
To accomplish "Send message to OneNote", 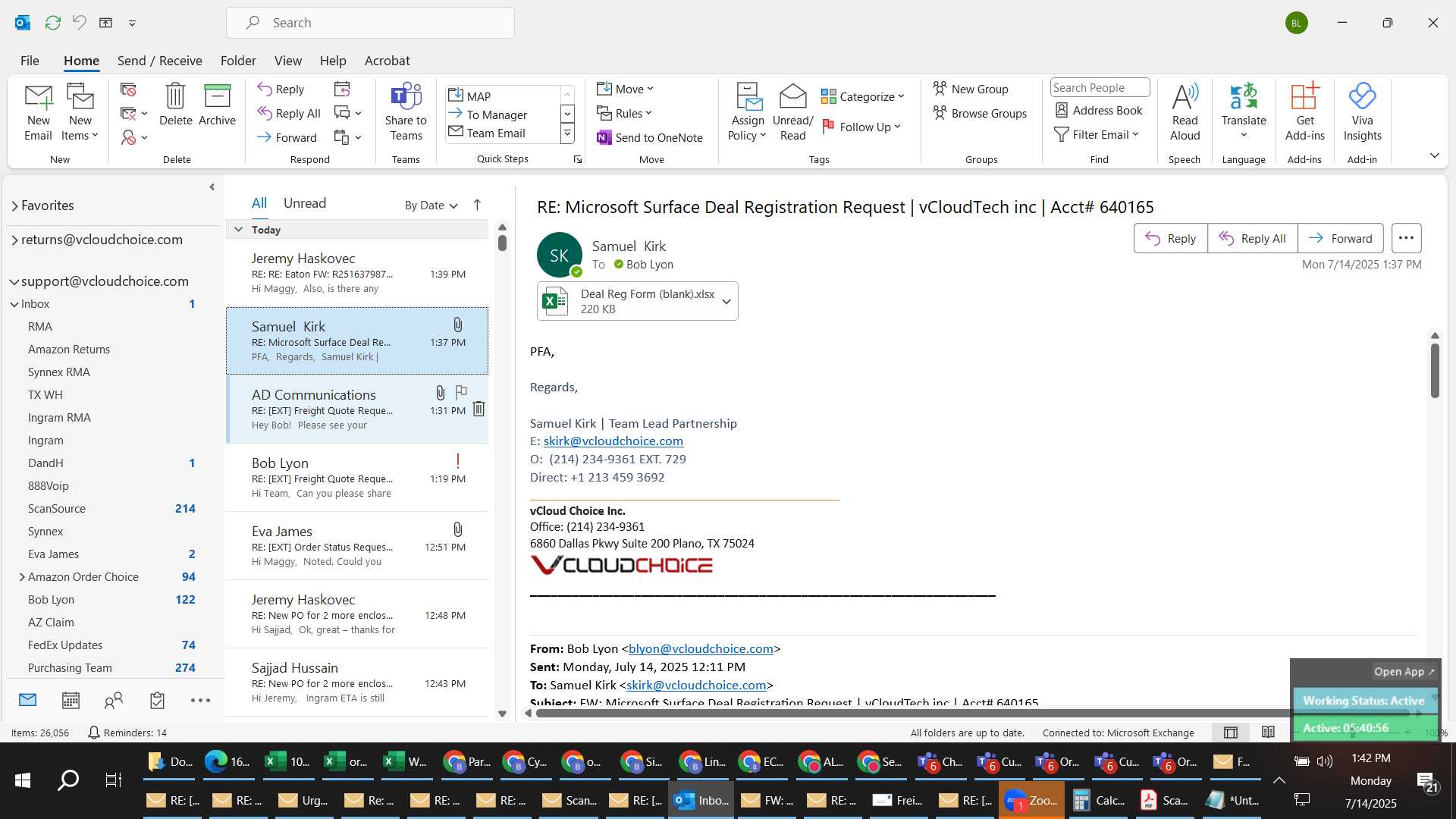I will [650, 137].
